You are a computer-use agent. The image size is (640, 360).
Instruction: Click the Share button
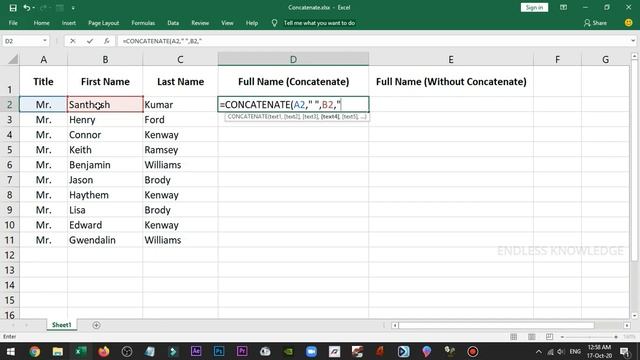coord(595,23)
